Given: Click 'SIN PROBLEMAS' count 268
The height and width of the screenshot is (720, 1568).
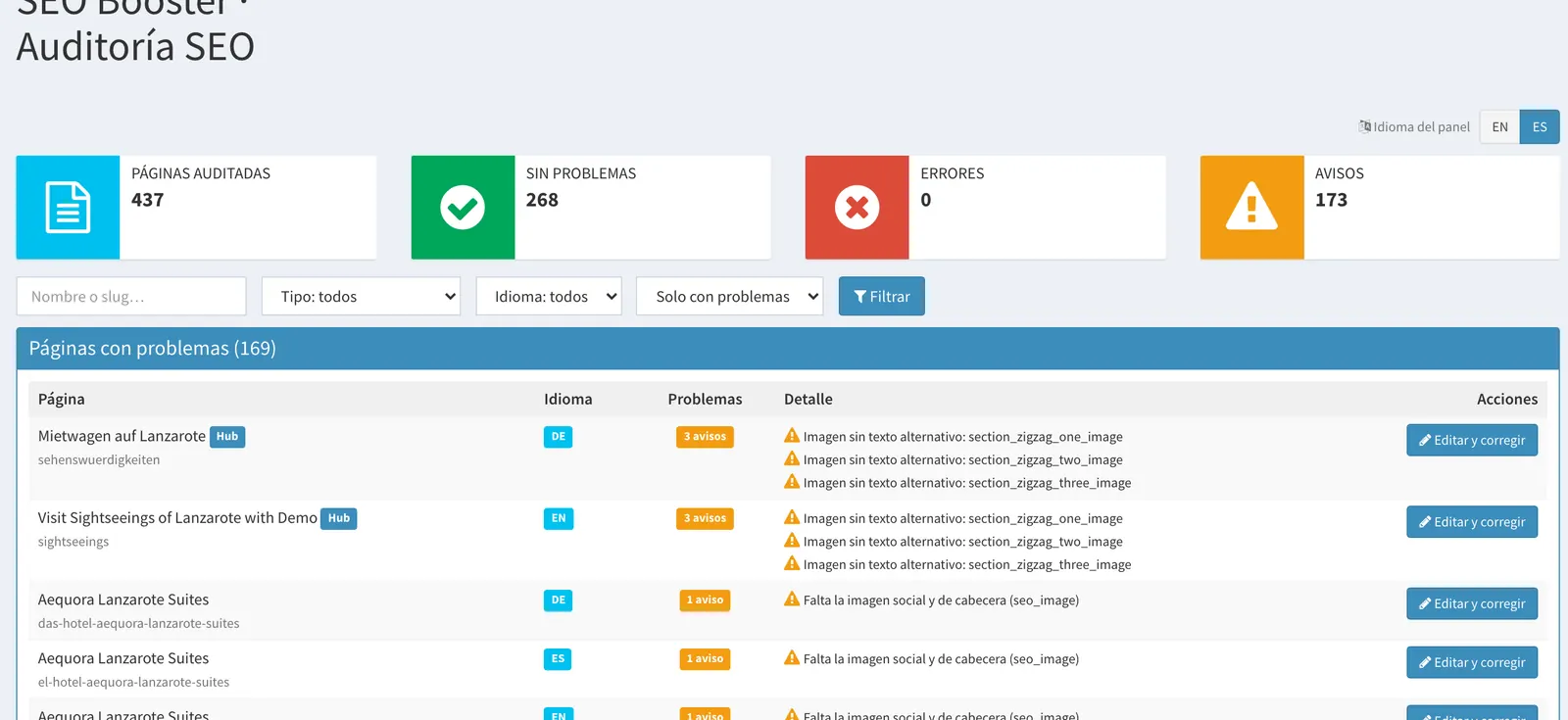Looking at the screenshot, I should coord(542,200).
